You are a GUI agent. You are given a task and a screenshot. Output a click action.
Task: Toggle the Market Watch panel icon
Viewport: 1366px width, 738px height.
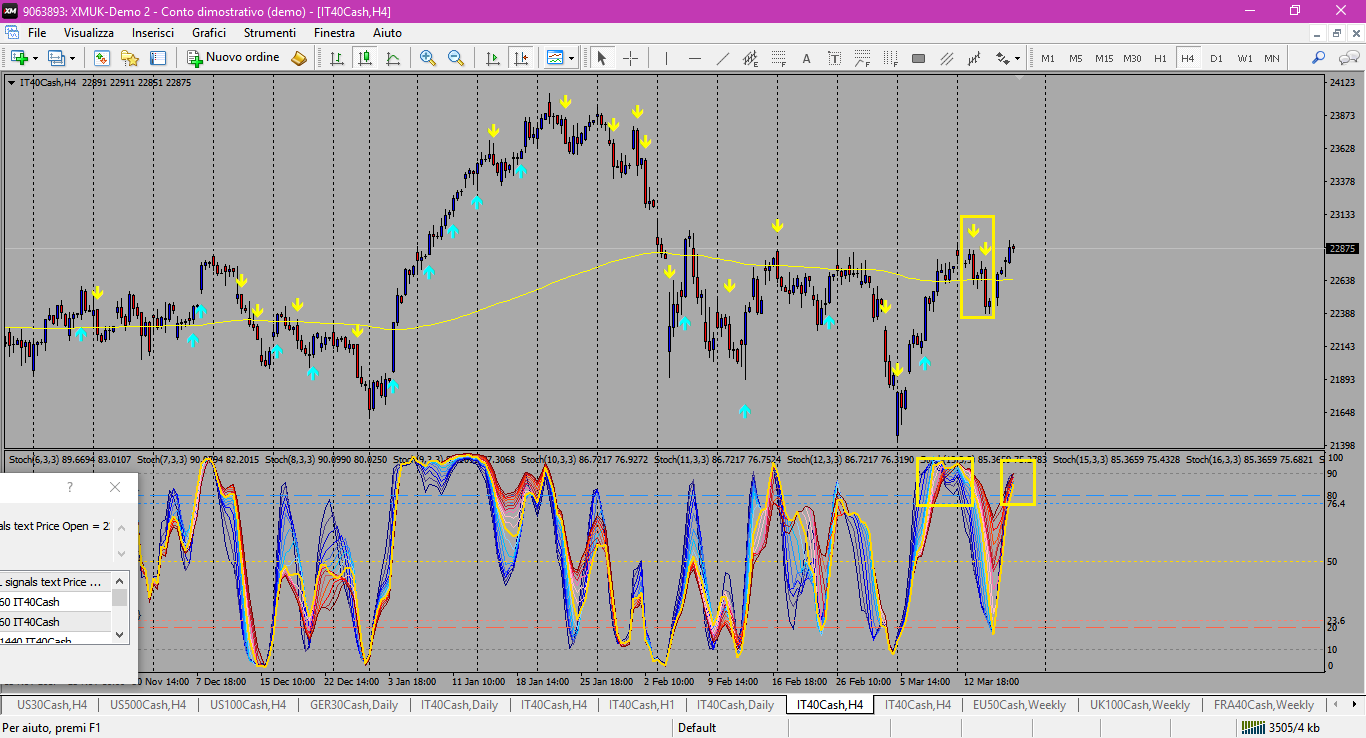tap(102, 58)
